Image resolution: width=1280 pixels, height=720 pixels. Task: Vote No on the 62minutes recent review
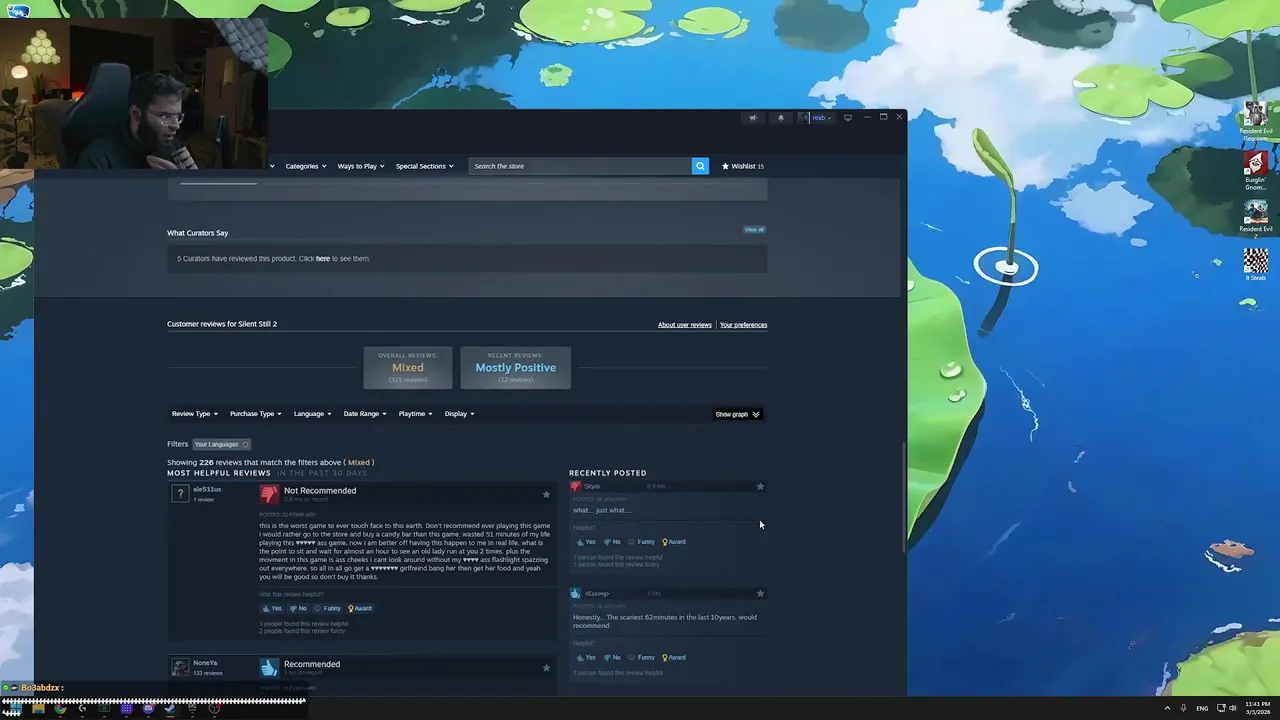coord(612,657)
